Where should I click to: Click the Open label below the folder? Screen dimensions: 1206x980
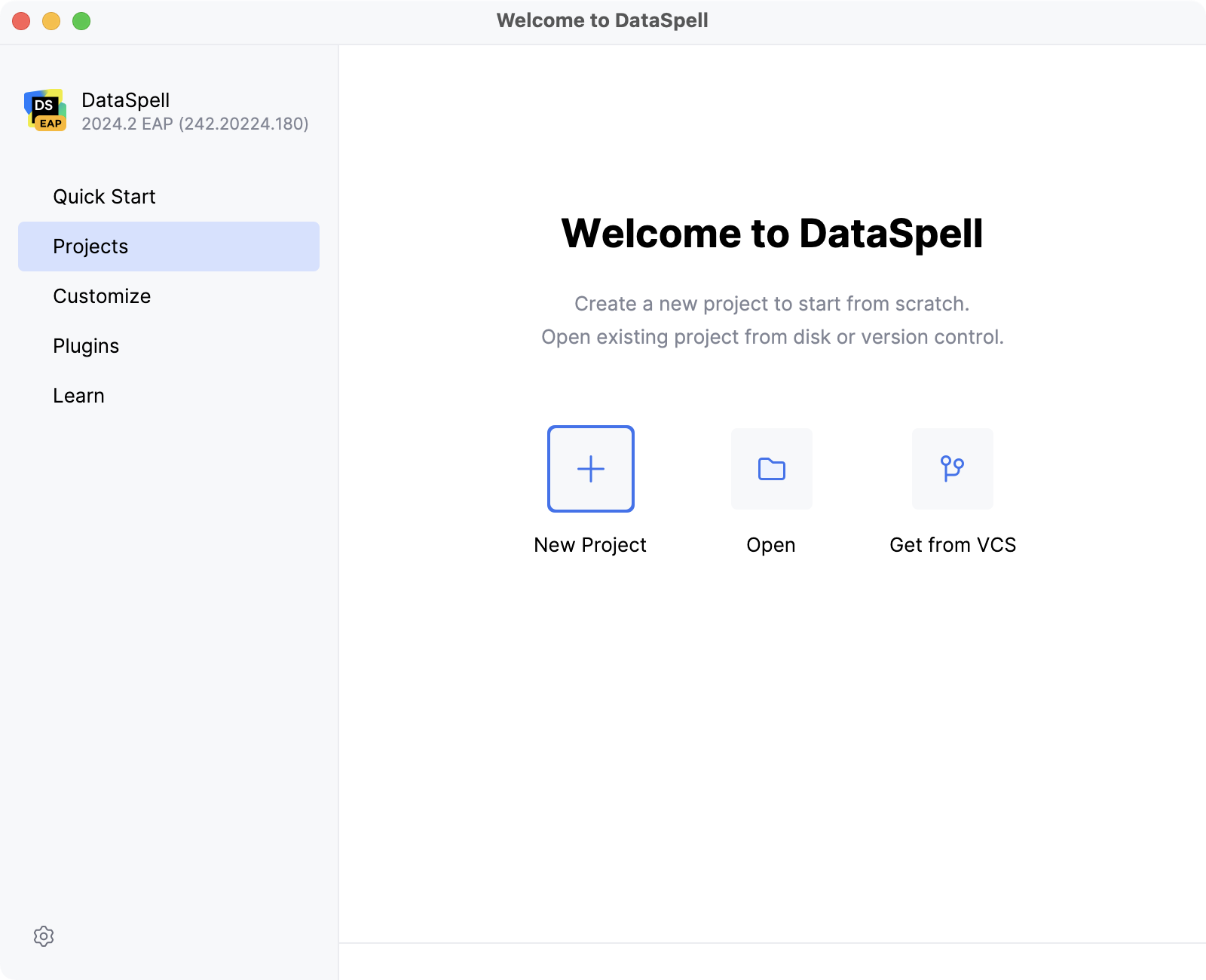point(770,544)
